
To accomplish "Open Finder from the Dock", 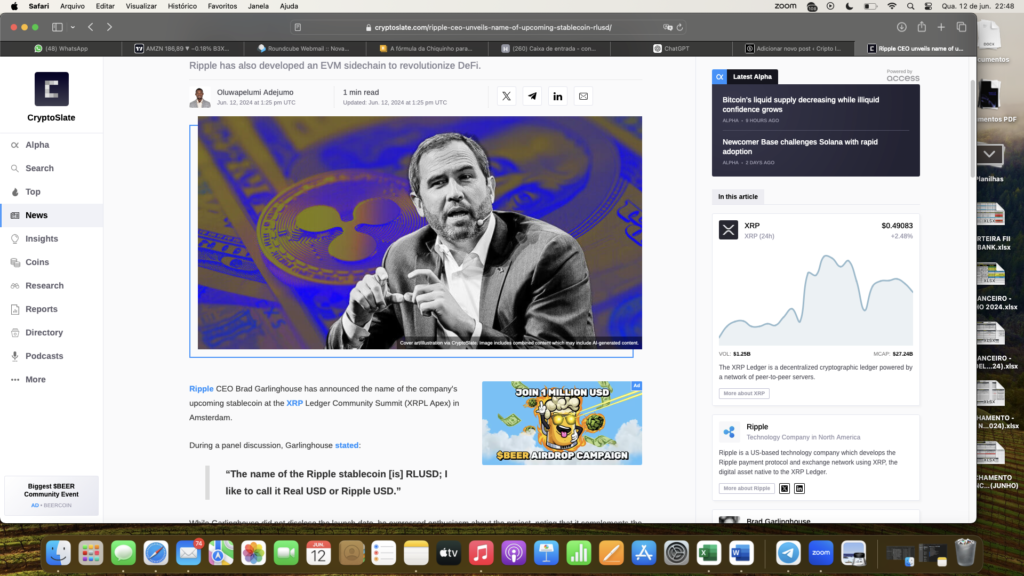I will tap(58, 553).
